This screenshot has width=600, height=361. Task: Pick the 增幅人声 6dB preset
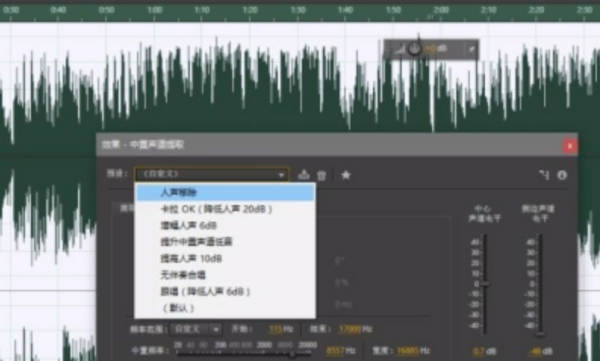tap(225, 225)
